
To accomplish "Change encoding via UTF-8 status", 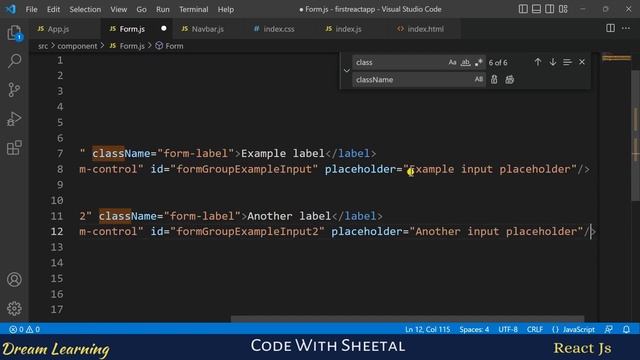I will pyautogui.click(x=508, y=329).
